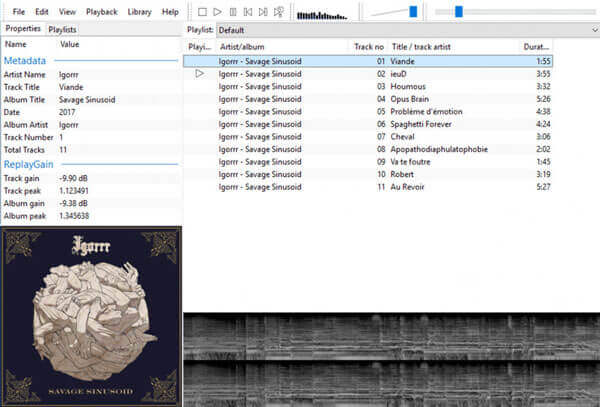
Task: Click the spectrum visualization in toolbar
Action: pos(322,16)
